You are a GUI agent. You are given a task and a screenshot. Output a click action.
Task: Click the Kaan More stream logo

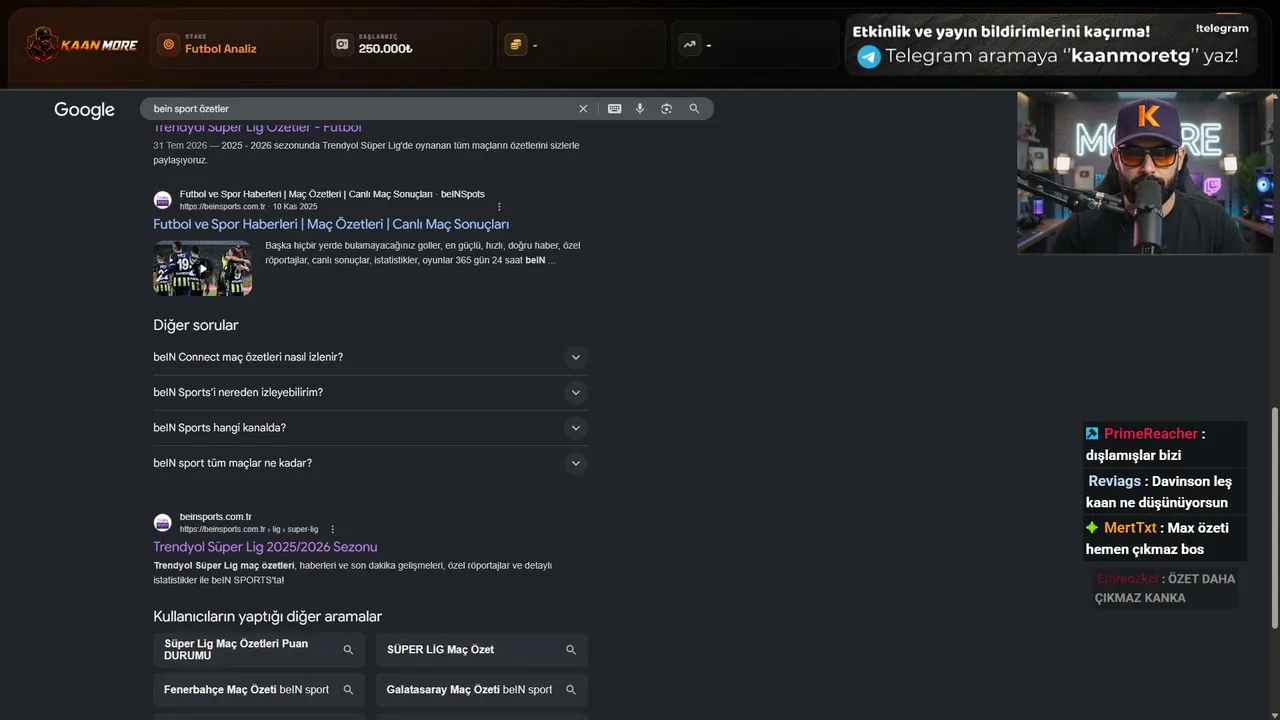tap(82, 45)
